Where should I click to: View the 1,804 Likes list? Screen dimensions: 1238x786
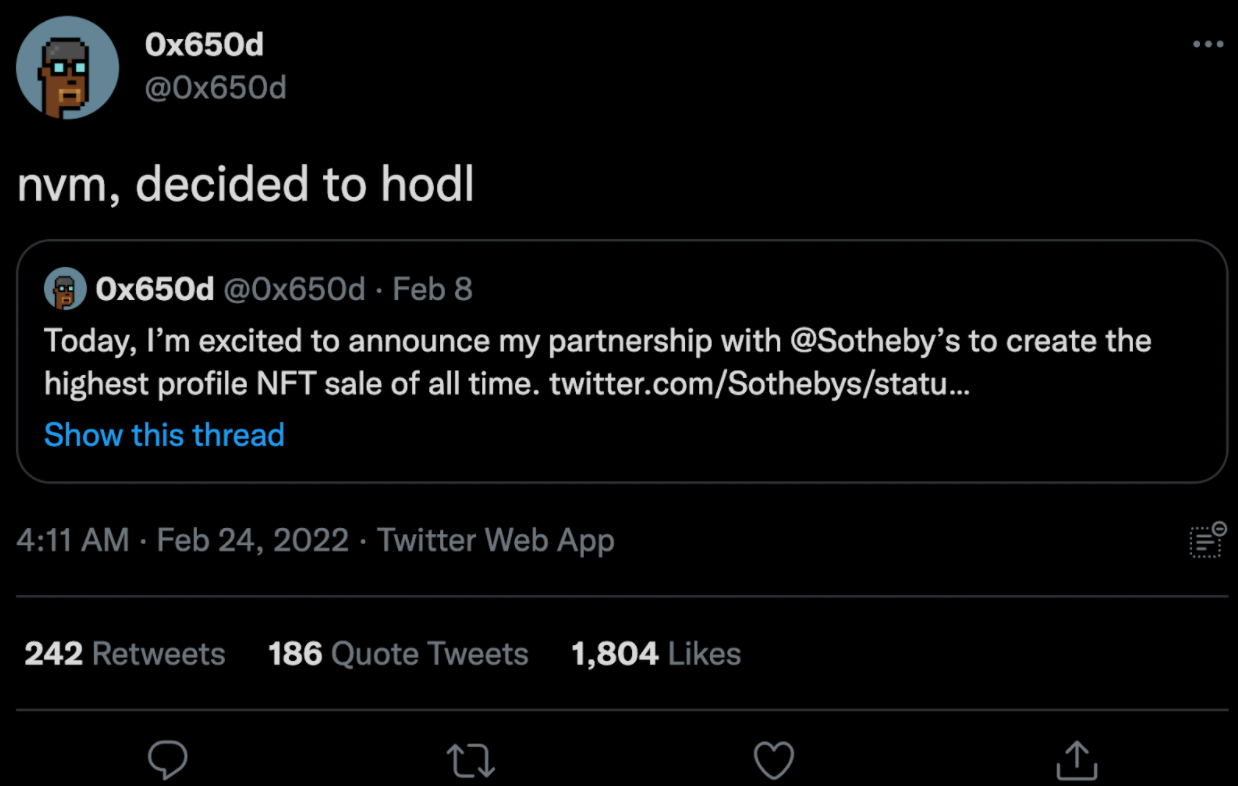pos(656,654)
